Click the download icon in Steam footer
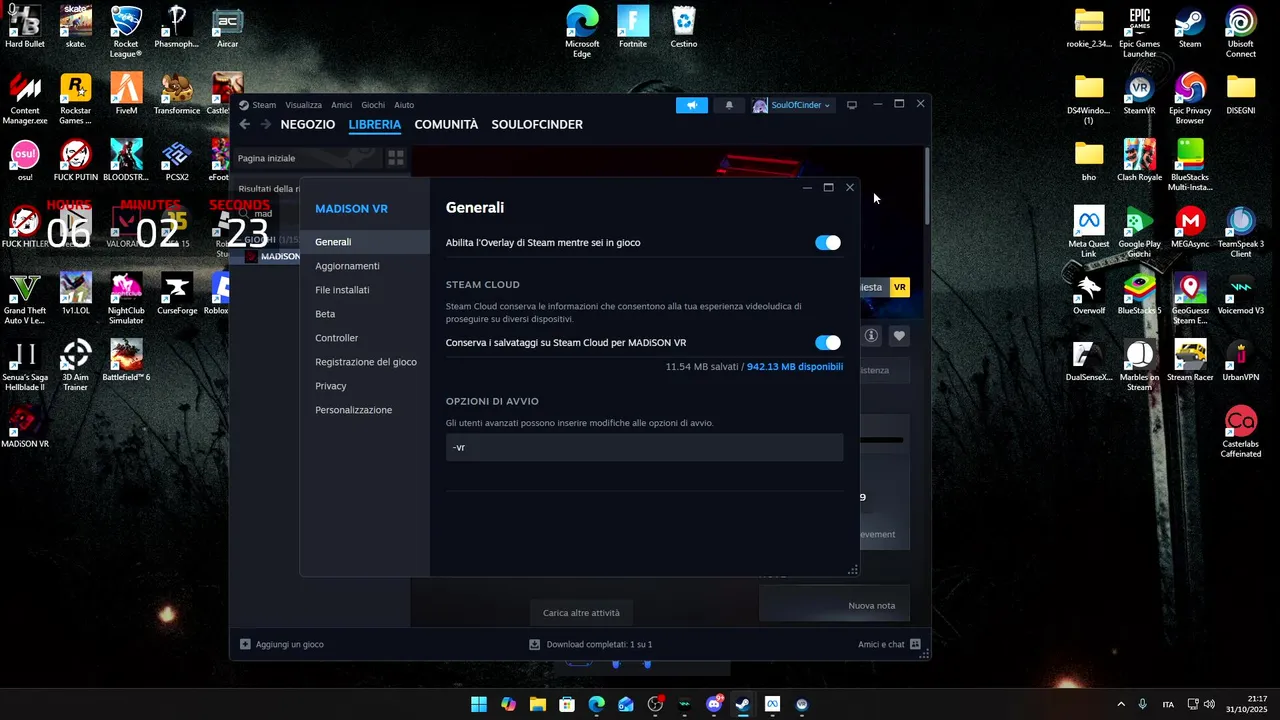The height and width of the screenshot is (720, 1280). tap(534, 644)
